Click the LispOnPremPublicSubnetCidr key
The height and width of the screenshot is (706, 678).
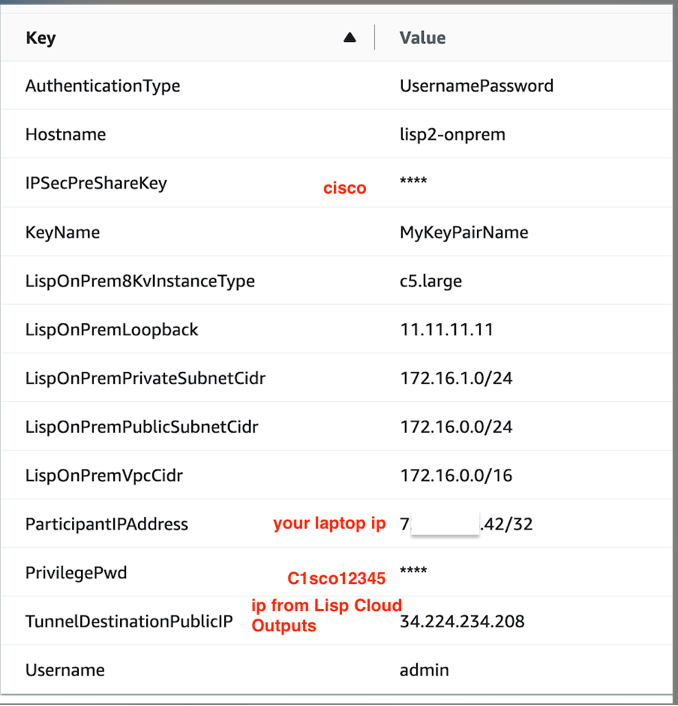[x=142, y=427]
